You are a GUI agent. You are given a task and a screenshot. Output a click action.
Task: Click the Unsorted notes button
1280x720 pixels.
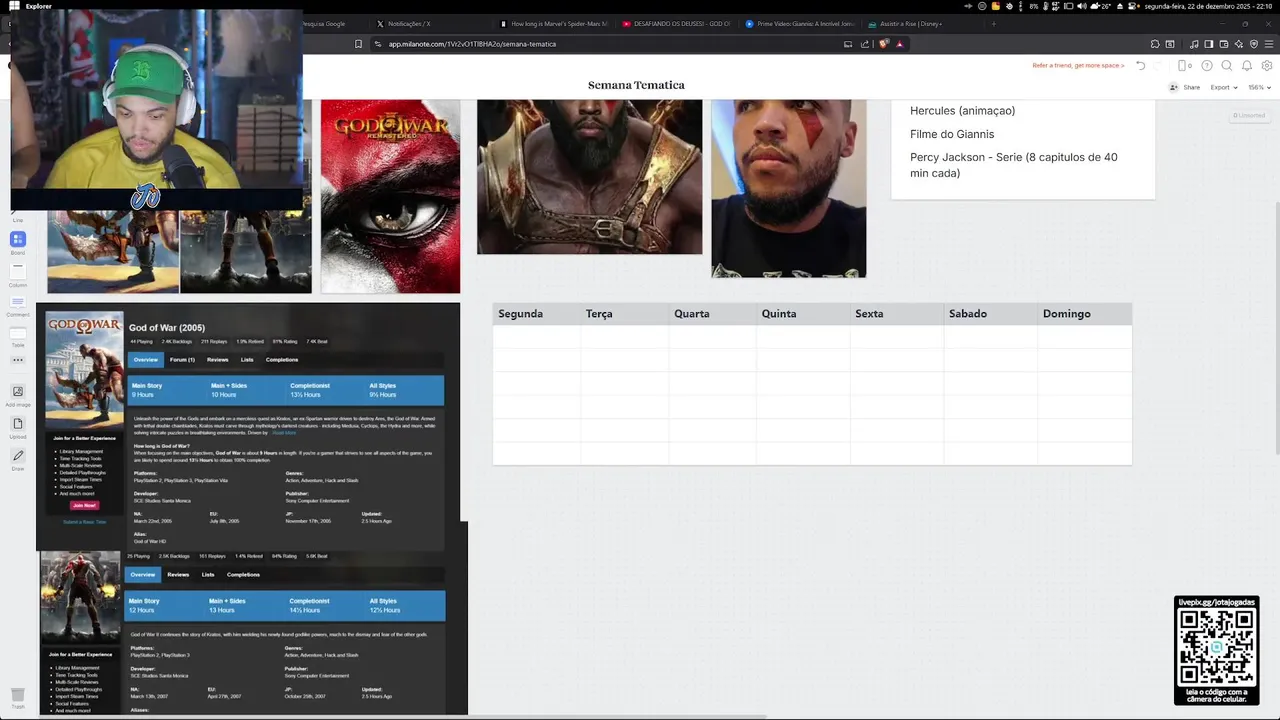pyautogui.click(x=1249, y=115)
